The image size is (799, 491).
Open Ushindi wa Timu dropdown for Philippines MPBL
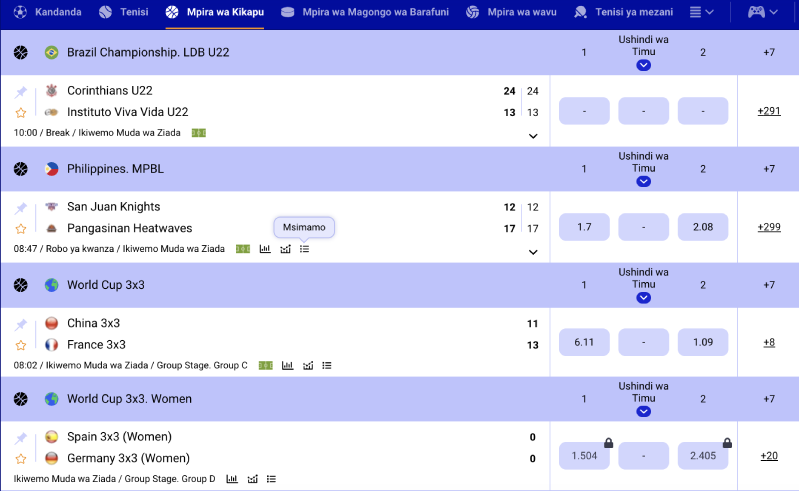click(643, 182)
